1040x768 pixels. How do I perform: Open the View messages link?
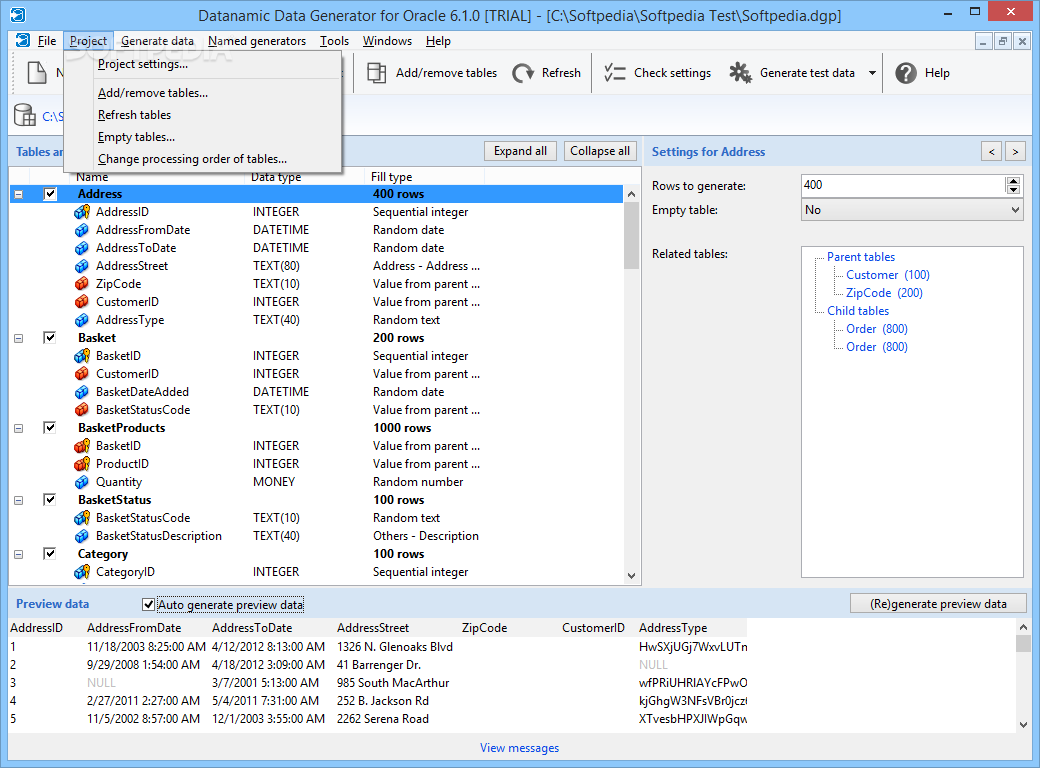coord(519,747)
